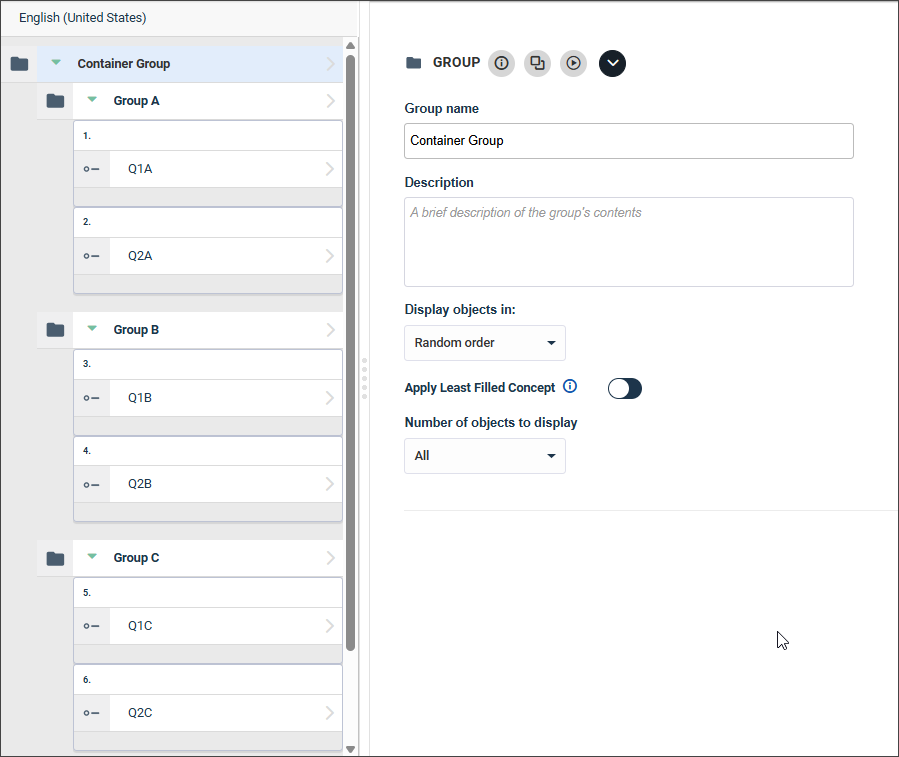The width and height of the screenshot is (899, 757).
Task: Select the Group C label
Action: point(136,558)
